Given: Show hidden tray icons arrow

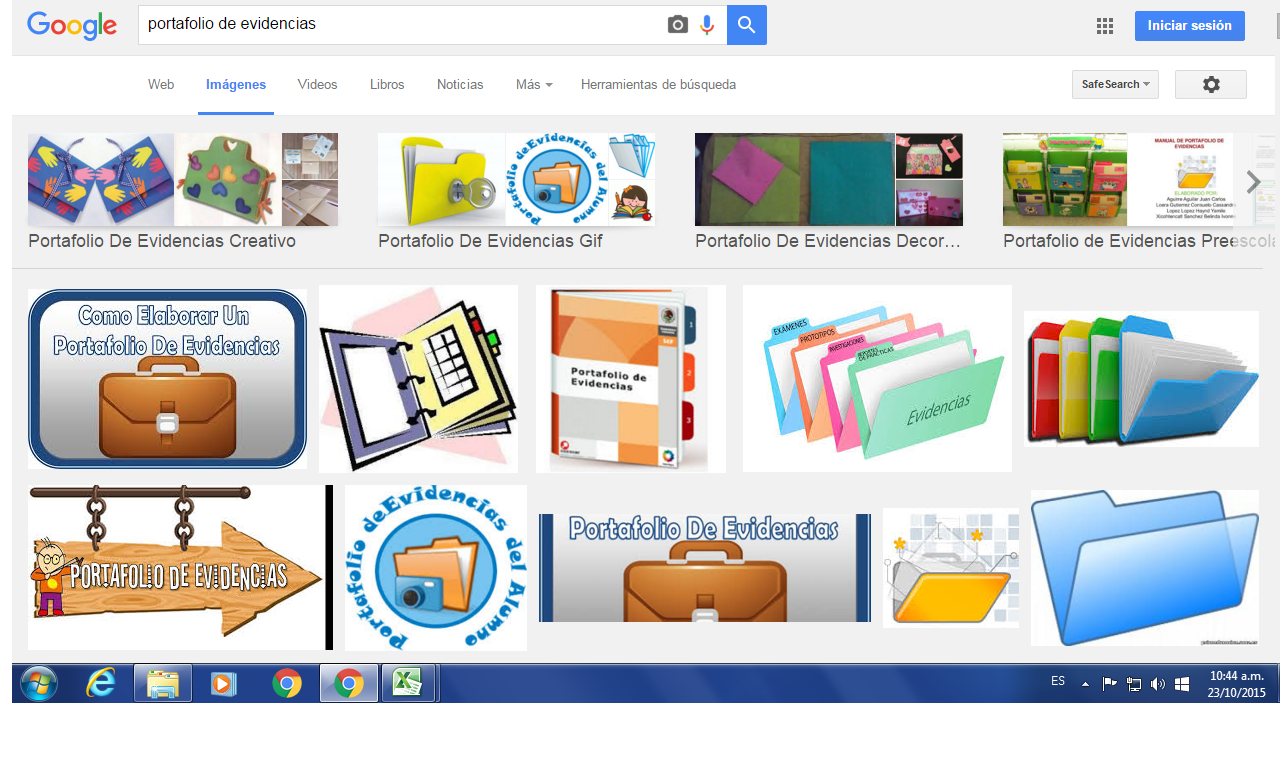Looking at the screenshot, I should coord(1085,684).
